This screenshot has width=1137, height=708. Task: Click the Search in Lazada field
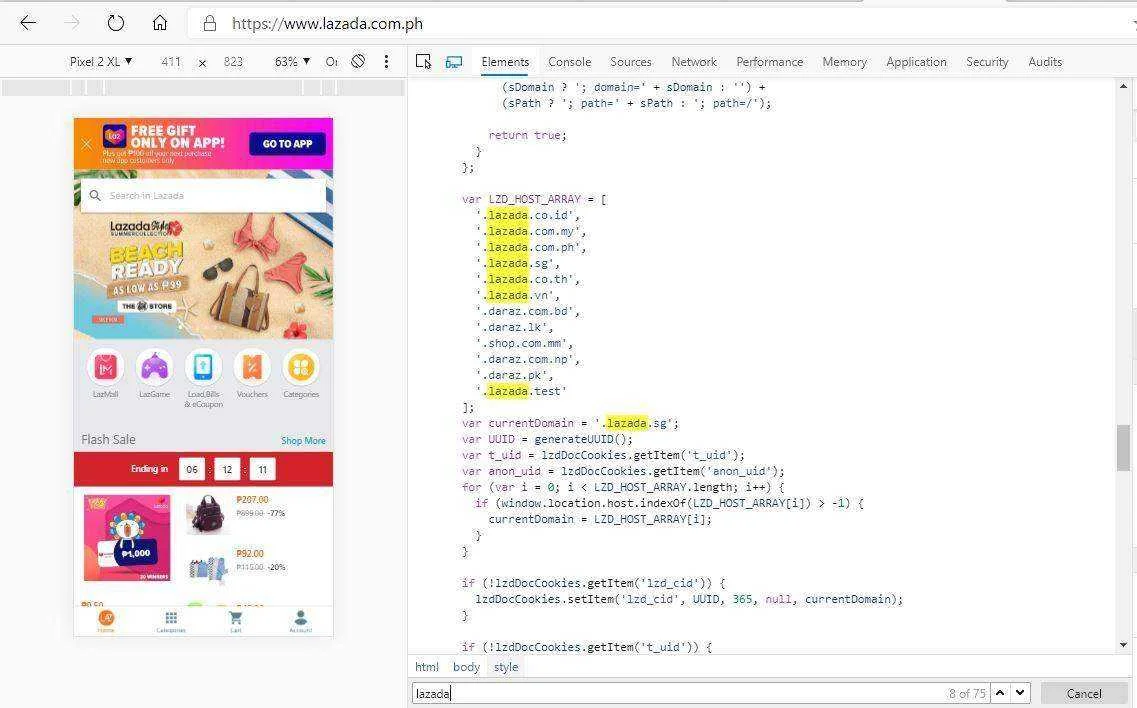tap(203, 195)
